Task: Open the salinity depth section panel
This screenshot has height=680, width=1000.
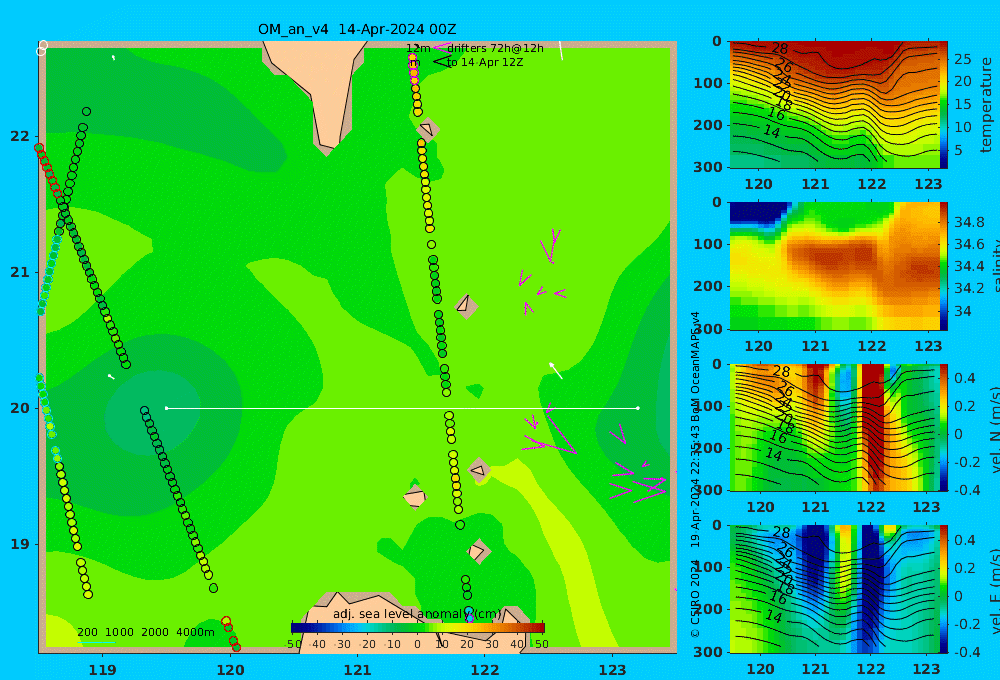Action: click(x=834, y=266)
